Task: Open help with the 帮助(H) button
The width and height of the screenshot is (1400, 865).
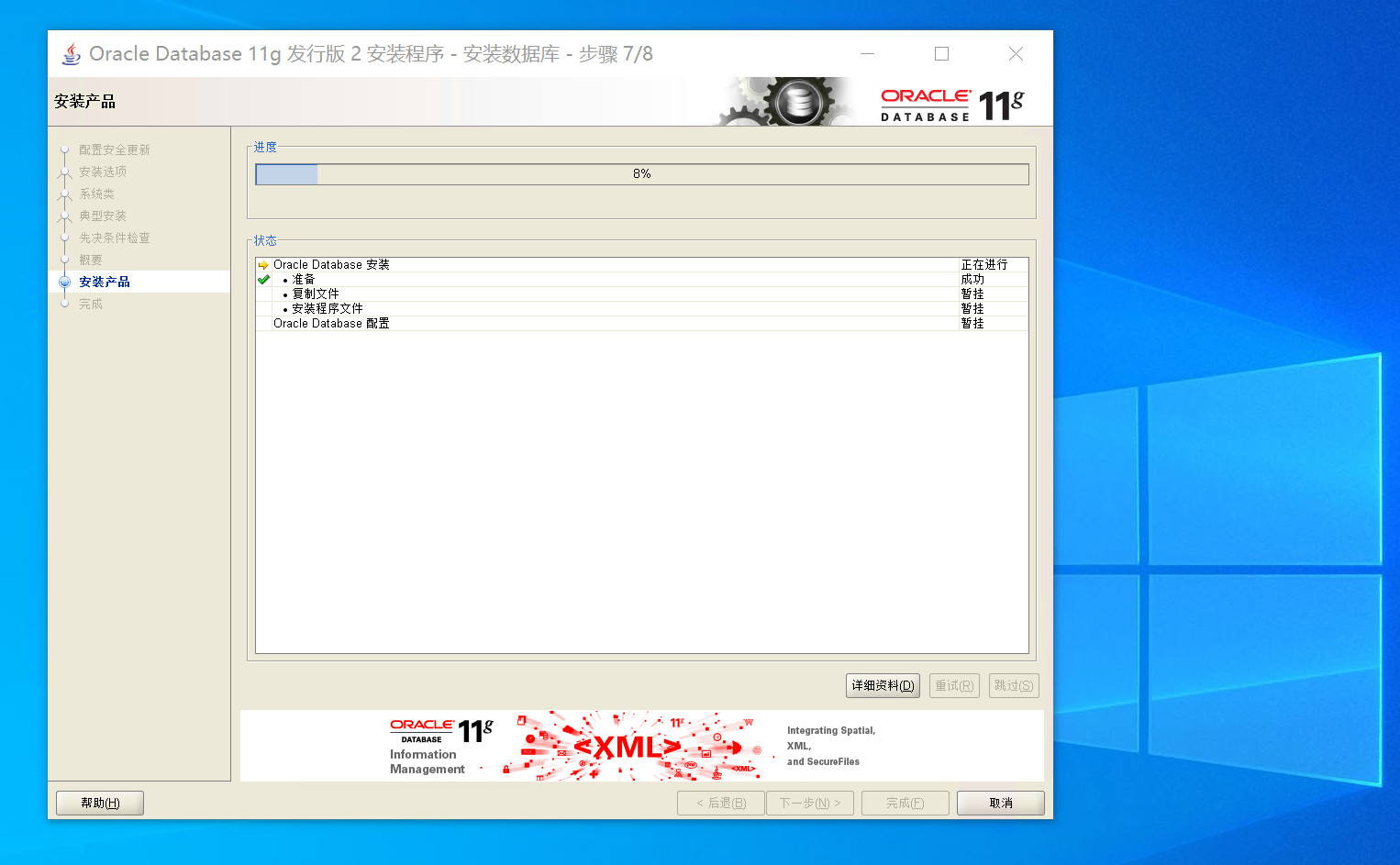Action: click(x=100, y=803)
